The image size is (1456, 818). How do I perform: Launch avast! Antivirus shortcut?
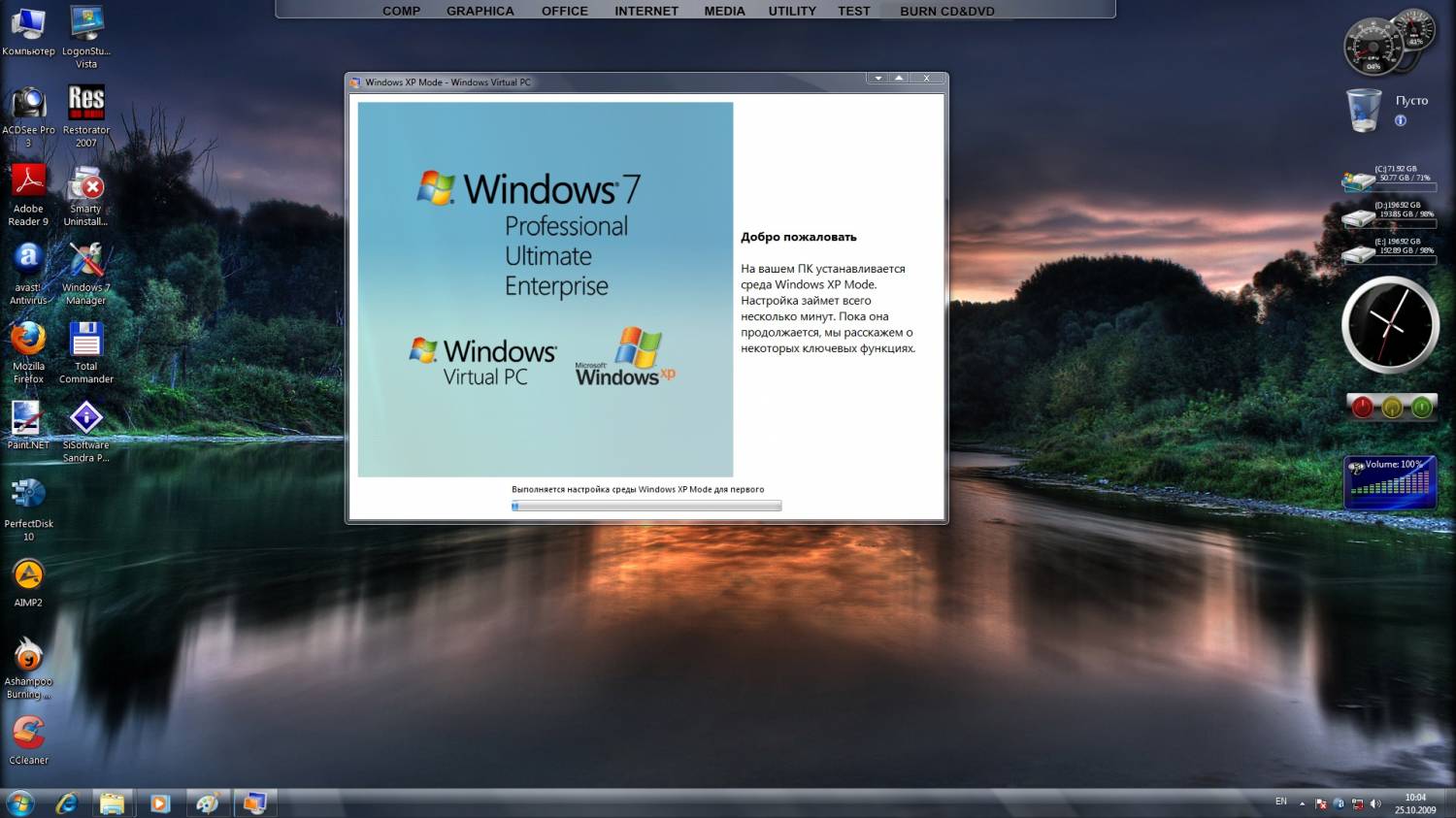[x=28, y=273]
